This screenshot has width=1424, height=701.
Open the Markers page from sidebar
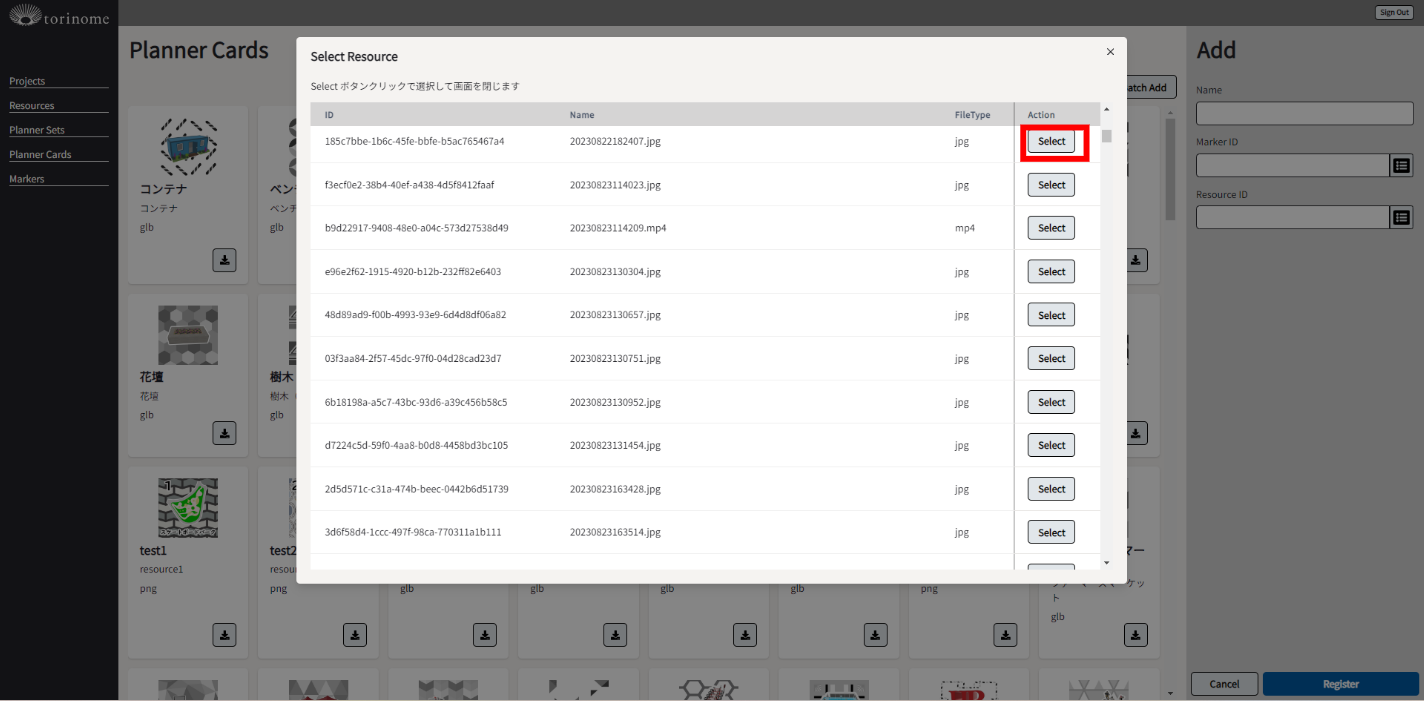(27, 179)
